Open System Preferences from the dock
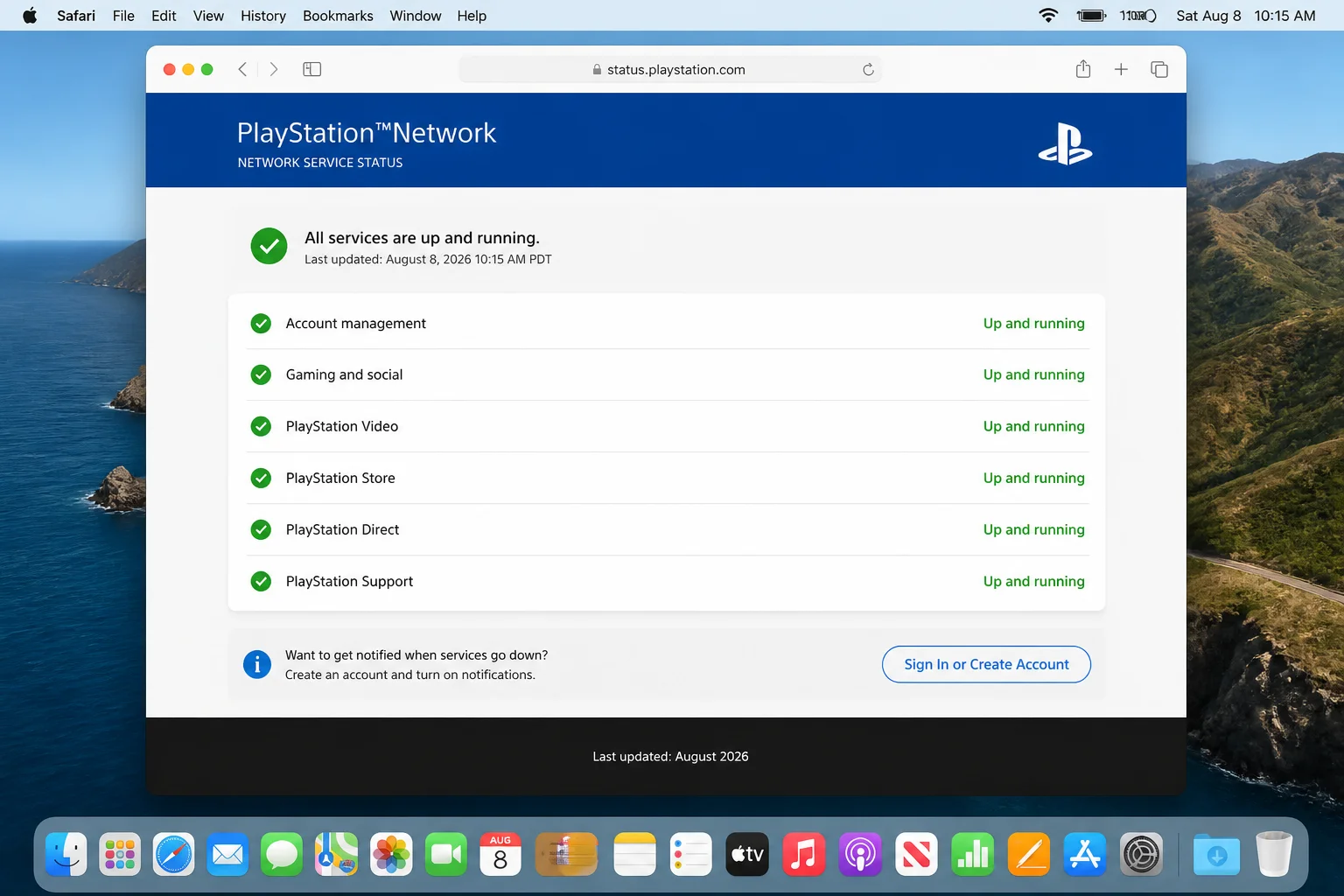The image size is (1344, 896). click(1142, 854)
